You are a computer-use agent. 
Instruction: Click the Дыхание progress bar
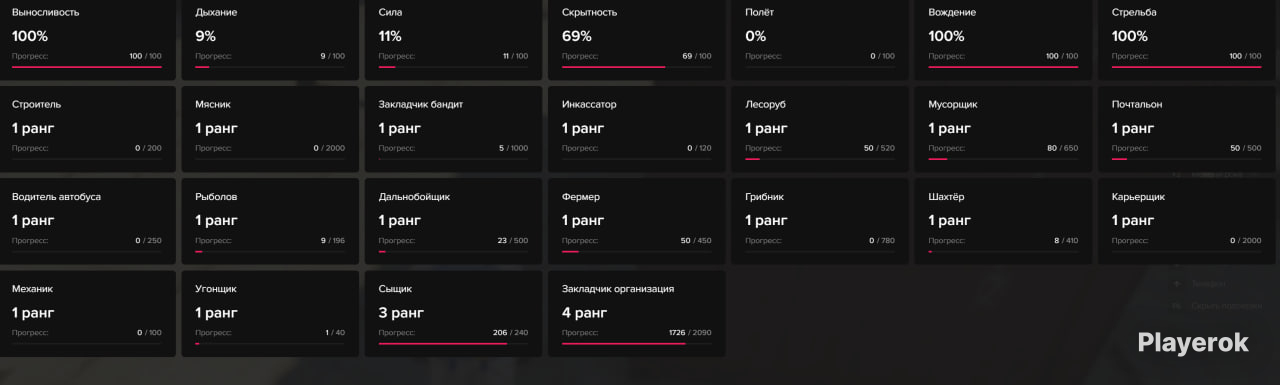270,67
